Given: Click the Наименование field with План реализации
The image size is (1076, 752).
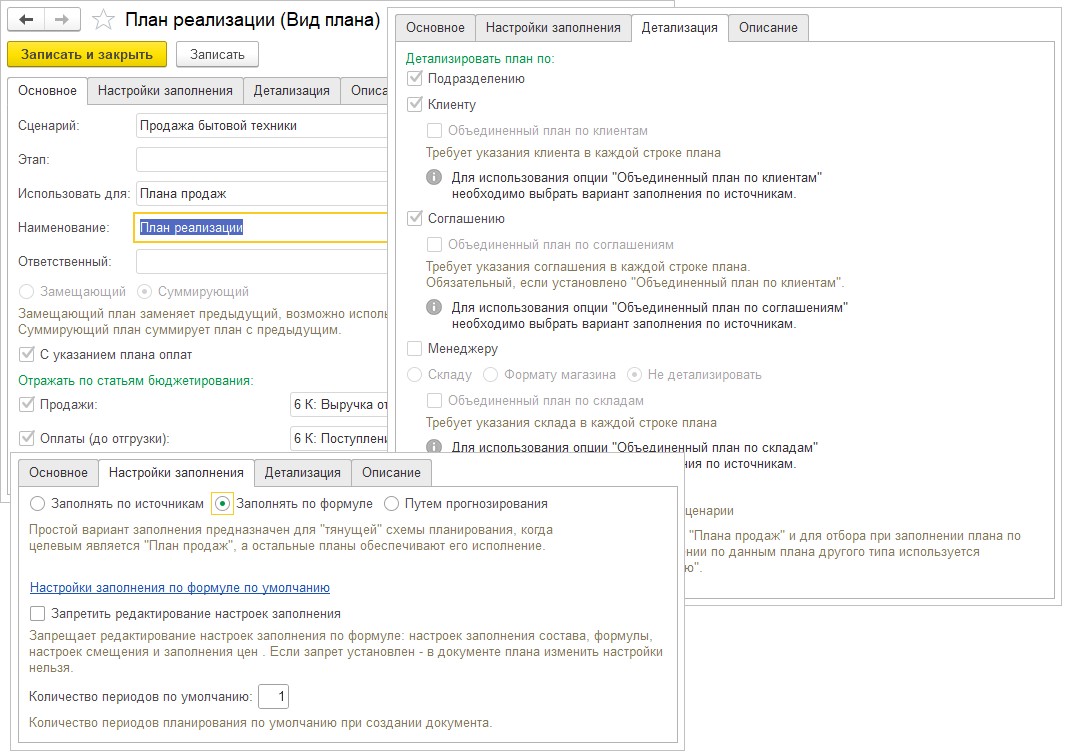Looking at the screenshot, I should 261,227.
